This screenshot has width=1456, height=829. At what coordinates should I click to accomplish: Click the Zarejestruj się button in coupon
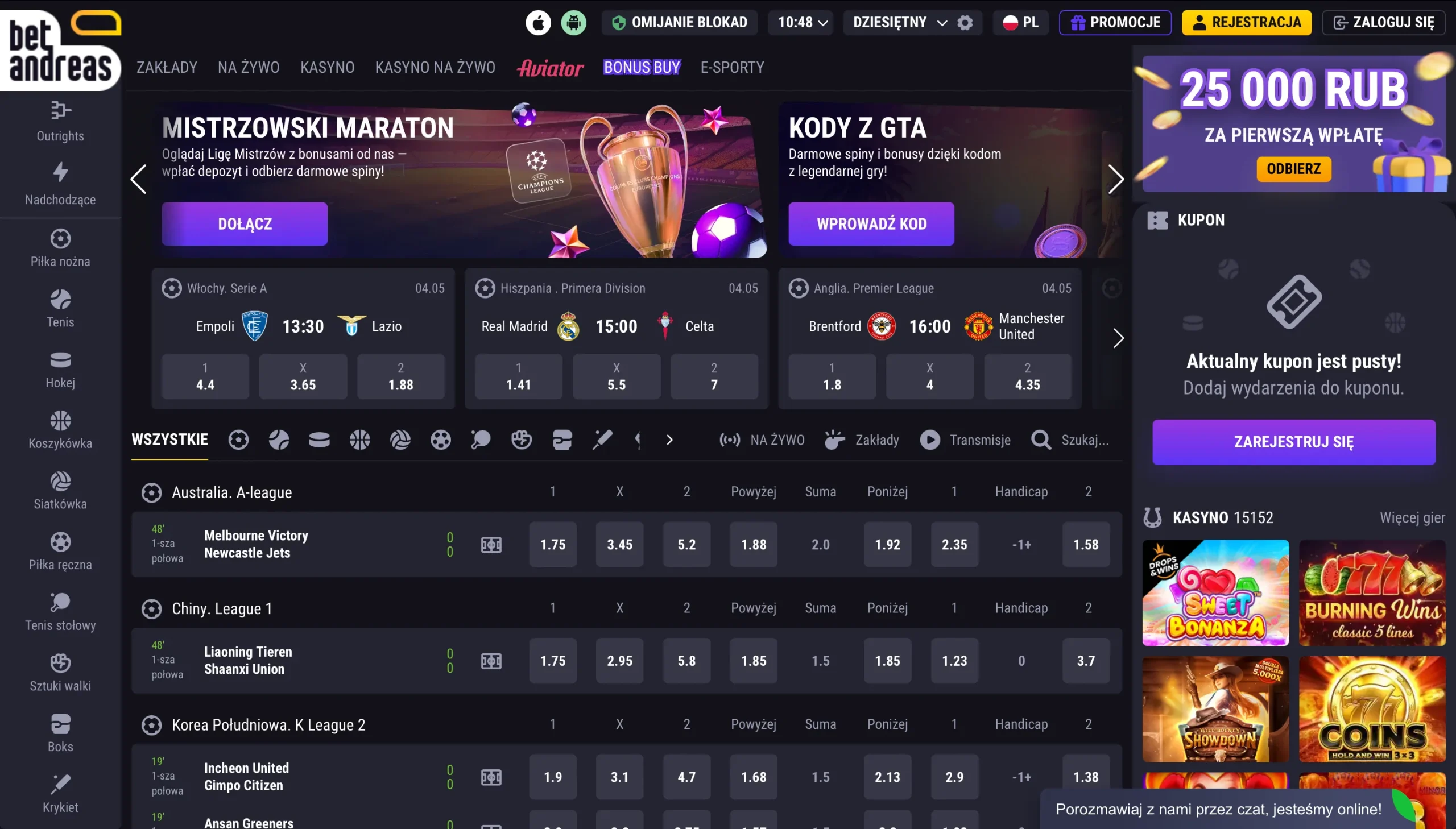[x=1294, y=442]
